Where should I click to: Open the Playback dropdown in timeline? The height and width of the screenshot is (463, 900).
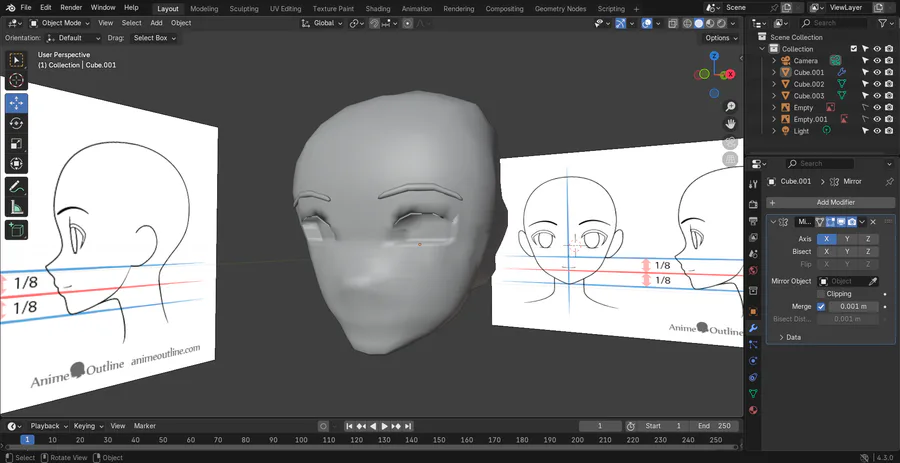[x=48, y=426]
